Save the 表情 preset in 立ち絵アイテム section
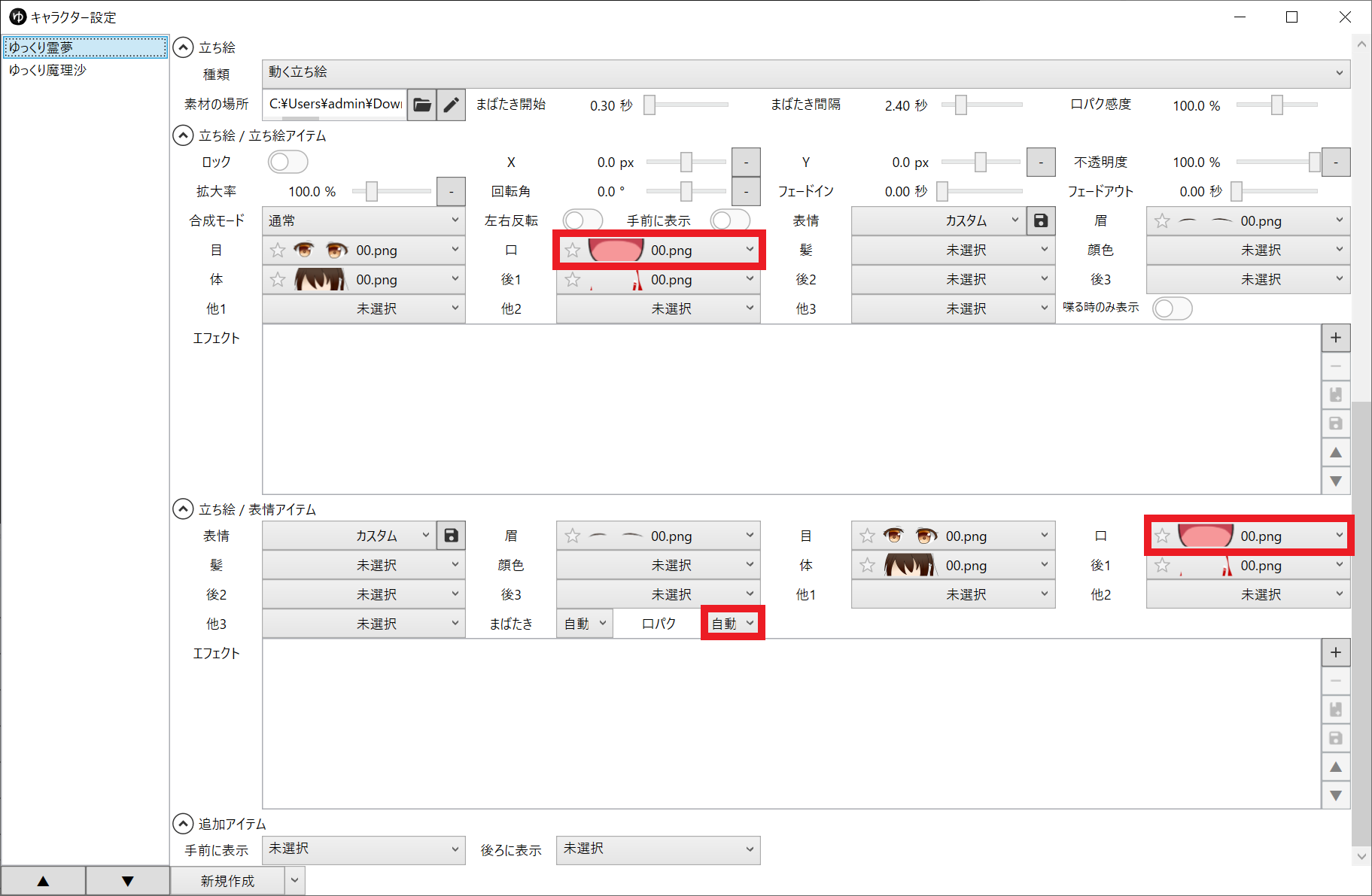1372x896 pixels. pyautogui.click(x=1041, y=220)
